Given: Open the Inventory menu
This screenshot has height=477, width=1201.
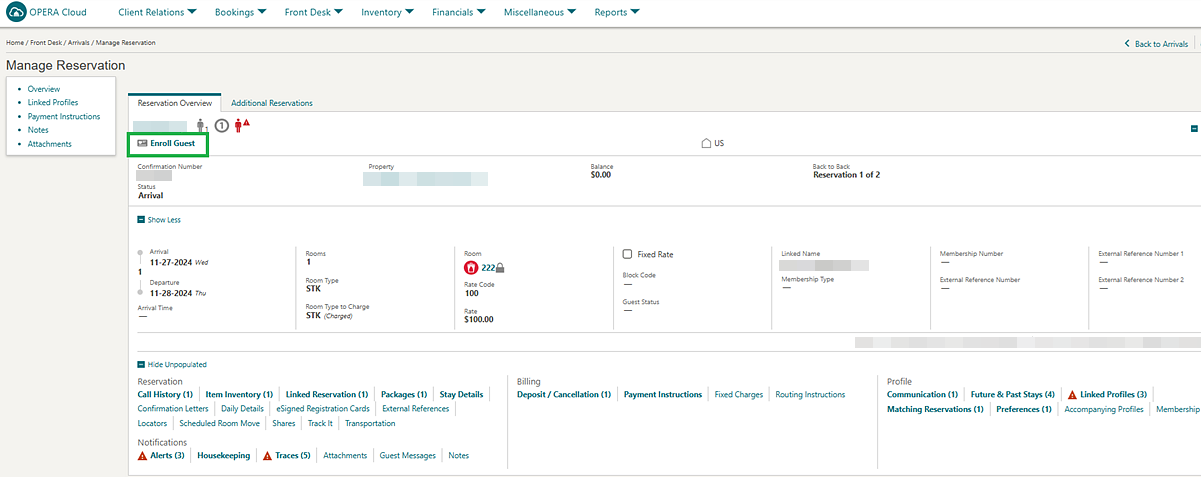Looking at the screenshot, I should [x=388, y=13].
